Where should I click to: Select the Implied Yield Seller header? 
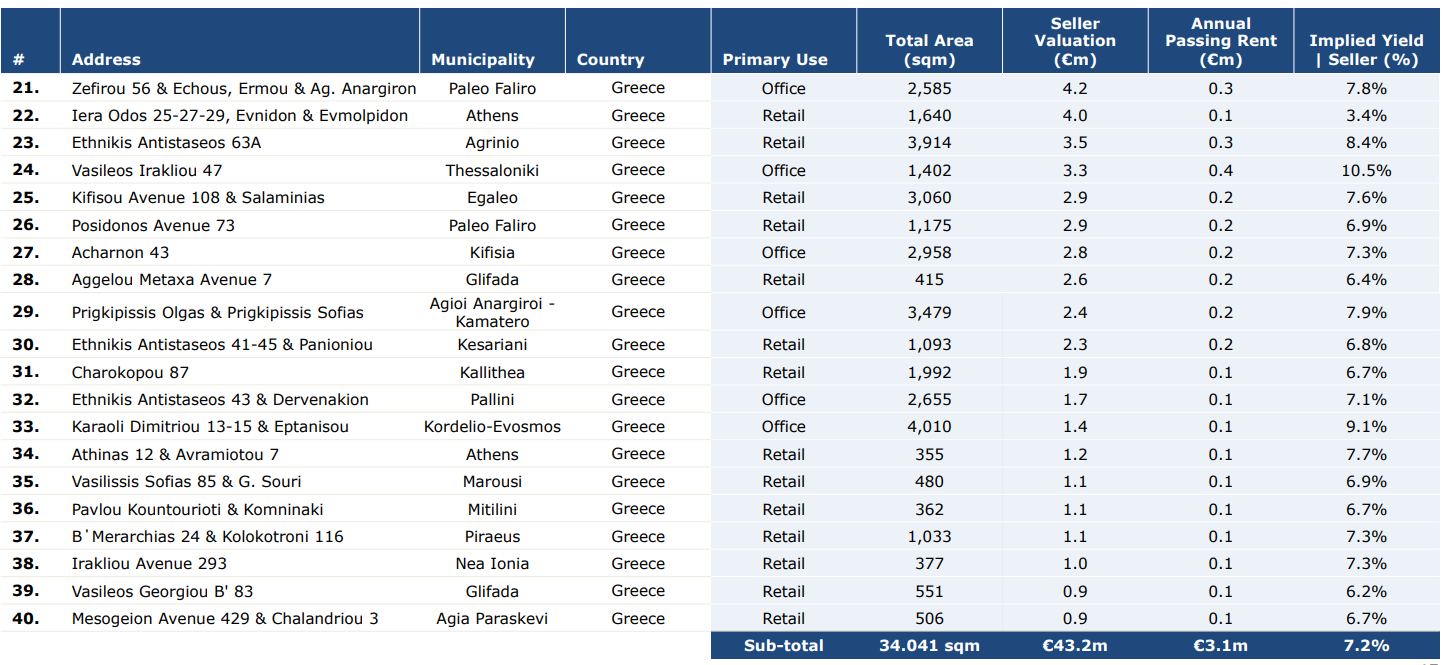pos(1366,50)
